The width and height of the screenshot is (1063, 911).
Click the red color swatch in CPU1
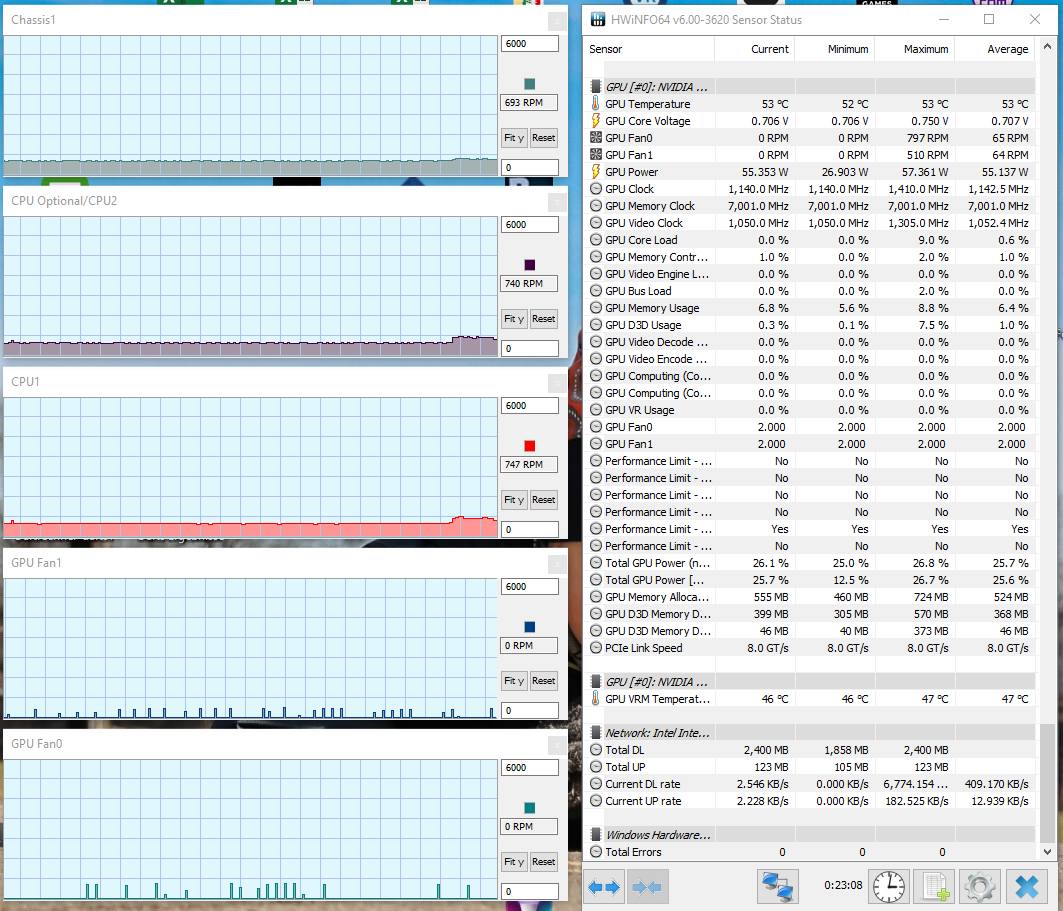coord(529,446)
